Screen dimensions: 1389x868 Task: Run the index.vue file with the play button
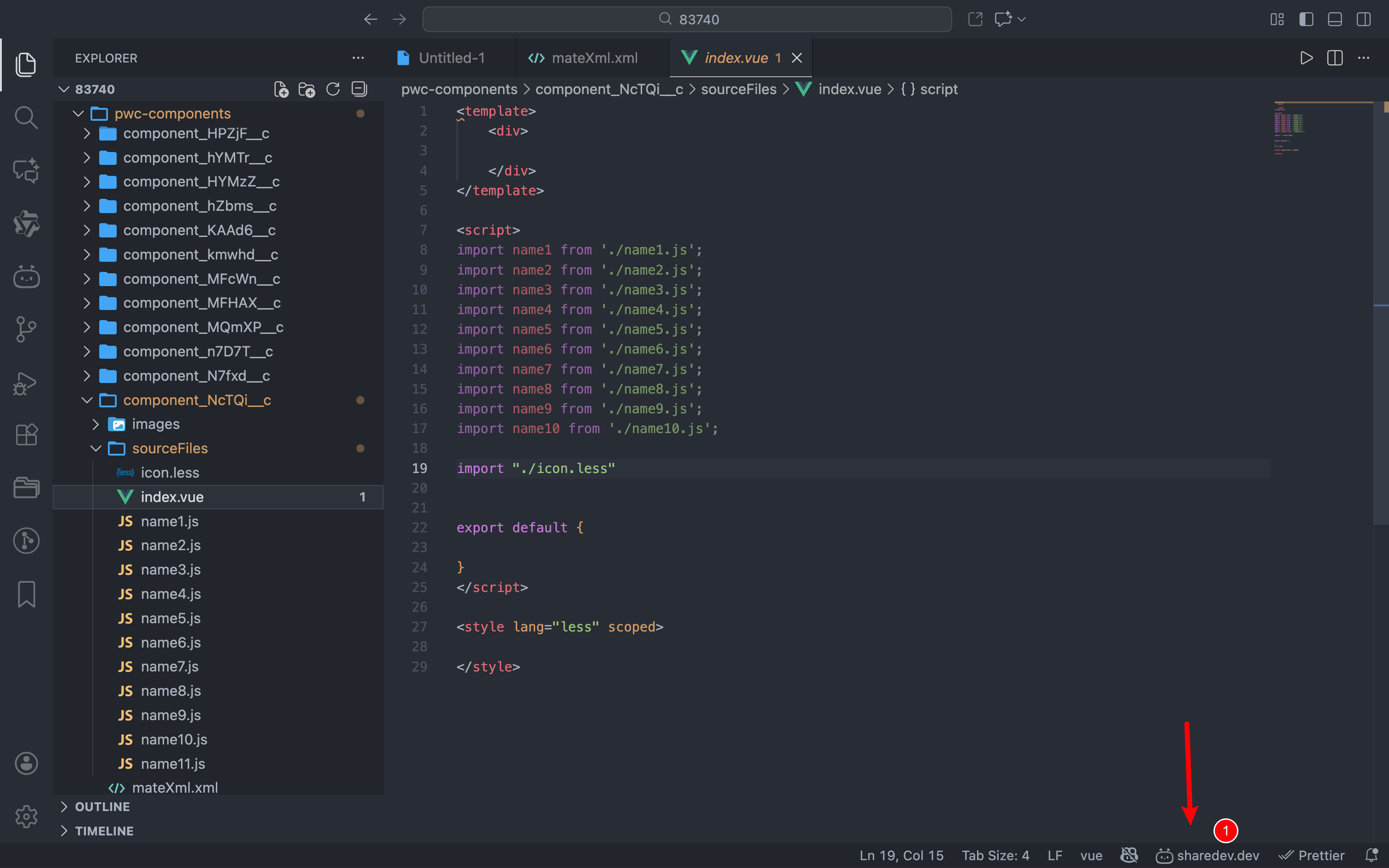point(1306,57)
